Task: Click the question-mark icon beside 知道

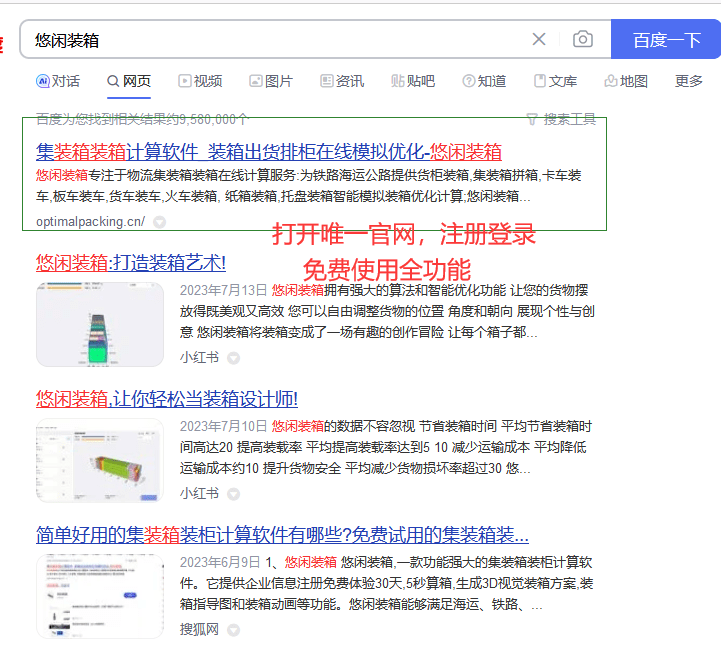Action: pos(469,81)
